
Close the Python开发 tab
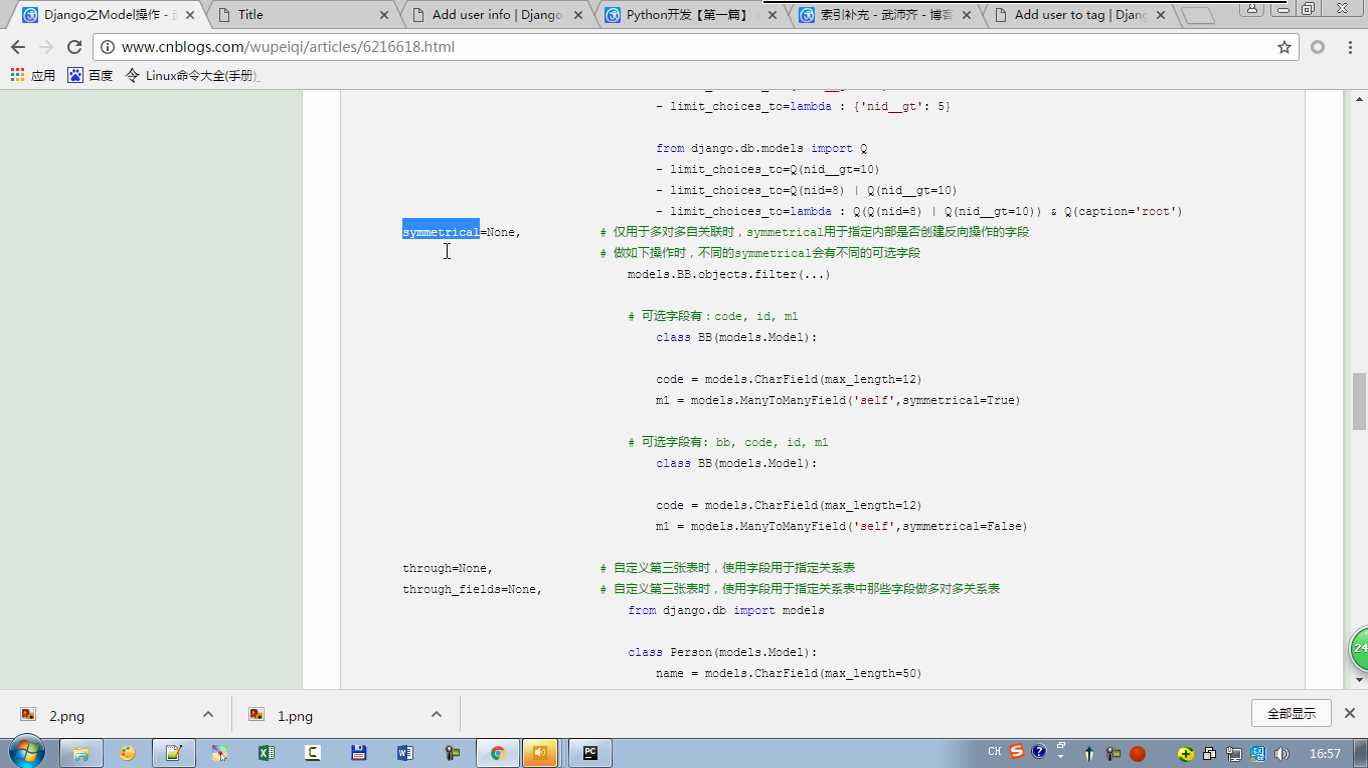[x=771, y=15]
